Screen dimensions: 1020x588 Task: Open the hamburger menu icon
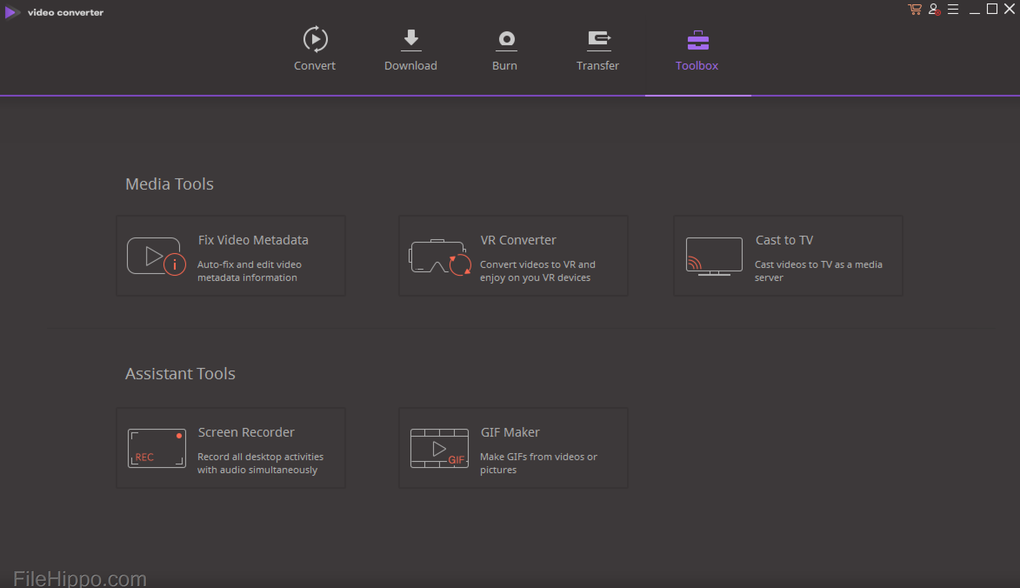coord(953,9)
